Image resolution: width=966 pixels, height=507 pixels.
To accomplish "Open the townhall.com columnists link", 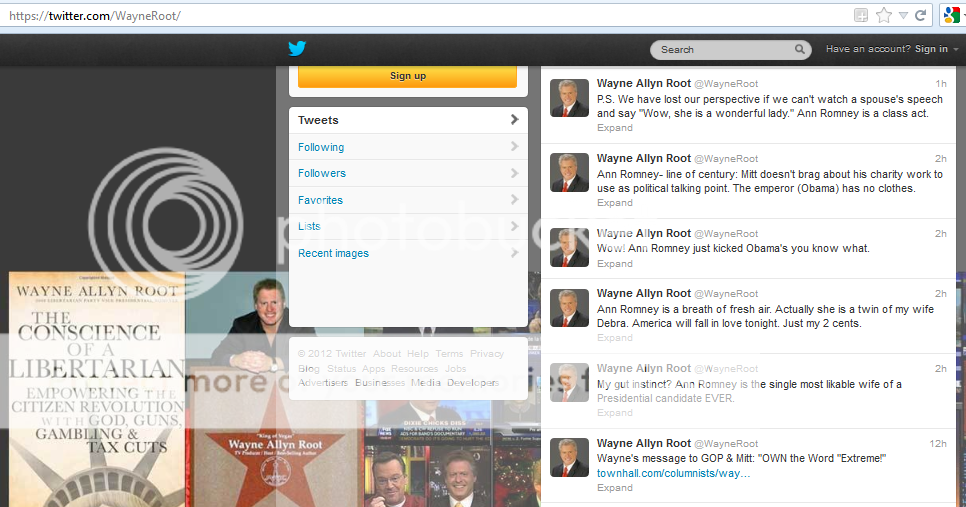I will [673, 473].
